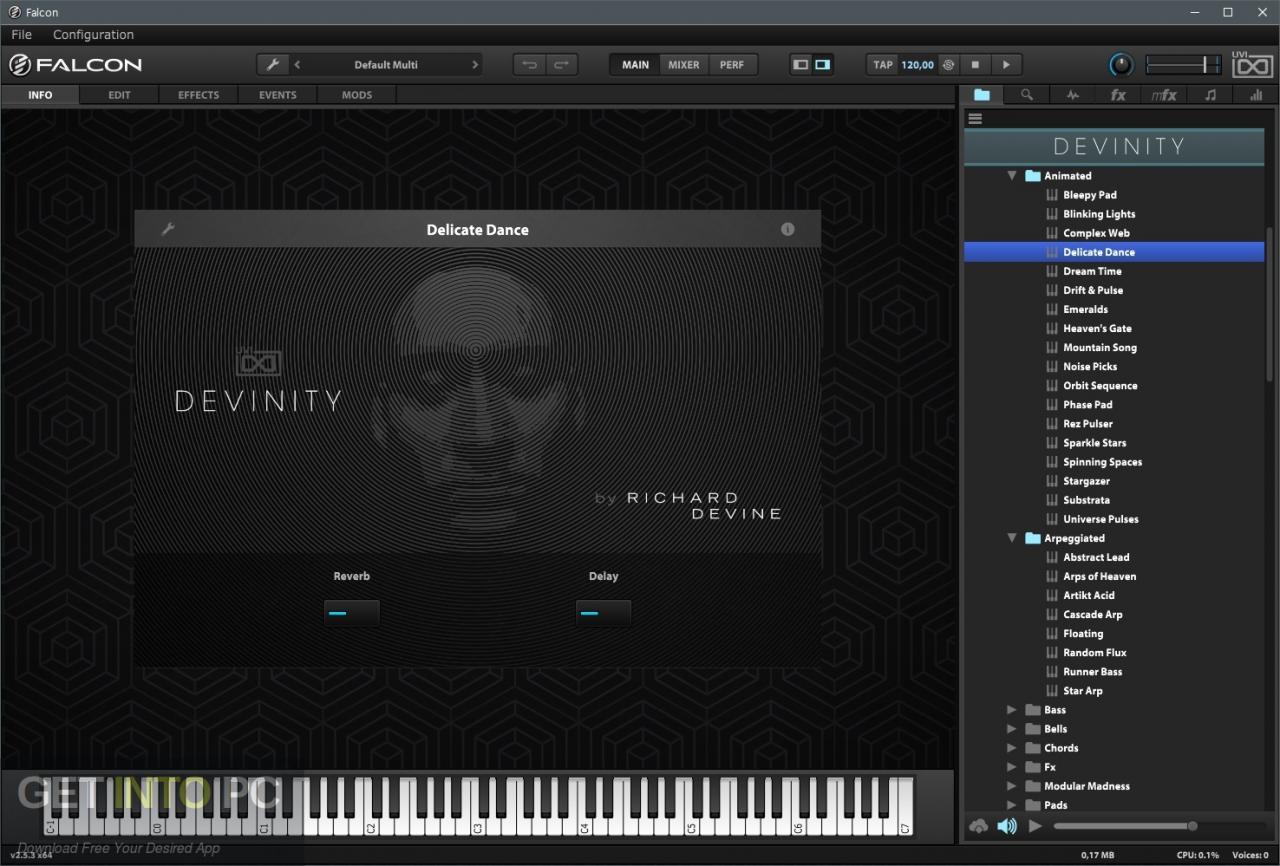Open the fx browser tab
Image resolution: width=1280 pixels, height=866 pixels.
click(x=1118, y=95)
